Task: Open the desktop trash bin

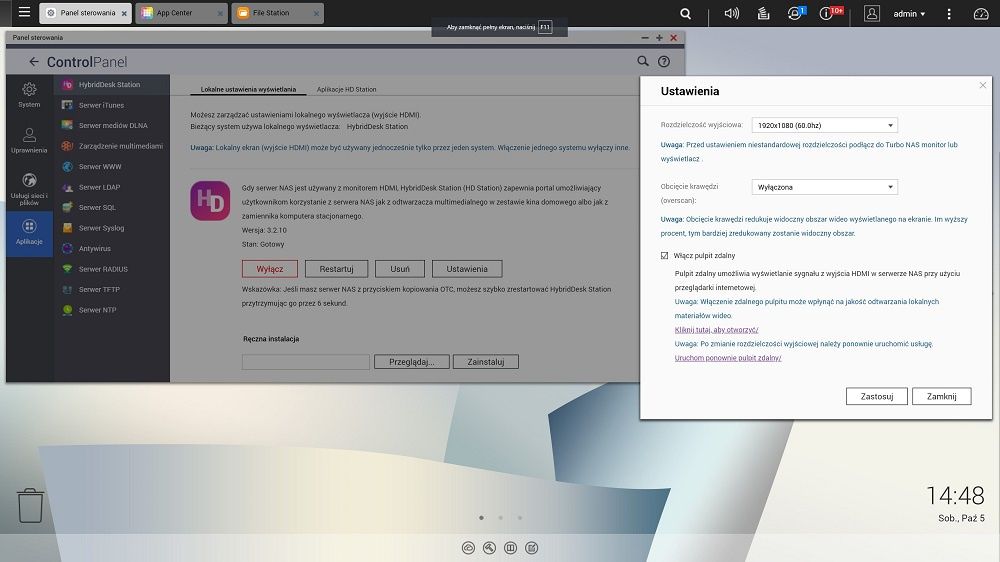Action: [30, 505]
